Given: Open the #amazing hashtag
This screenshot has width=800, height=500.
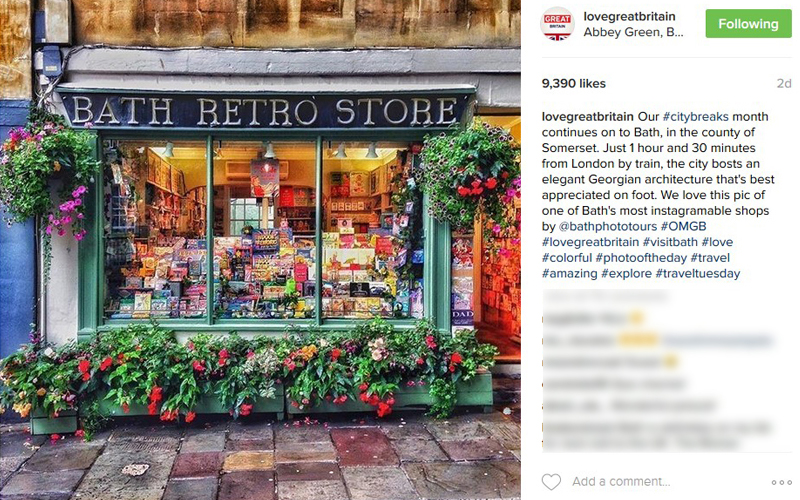Looking at the screenshot, I should tap(569, 273).
